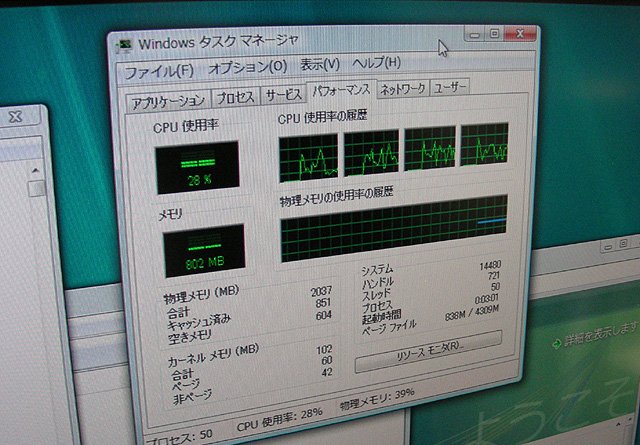Switch to the アプリケーション tab
640x445 pixels.
[168, 101]
